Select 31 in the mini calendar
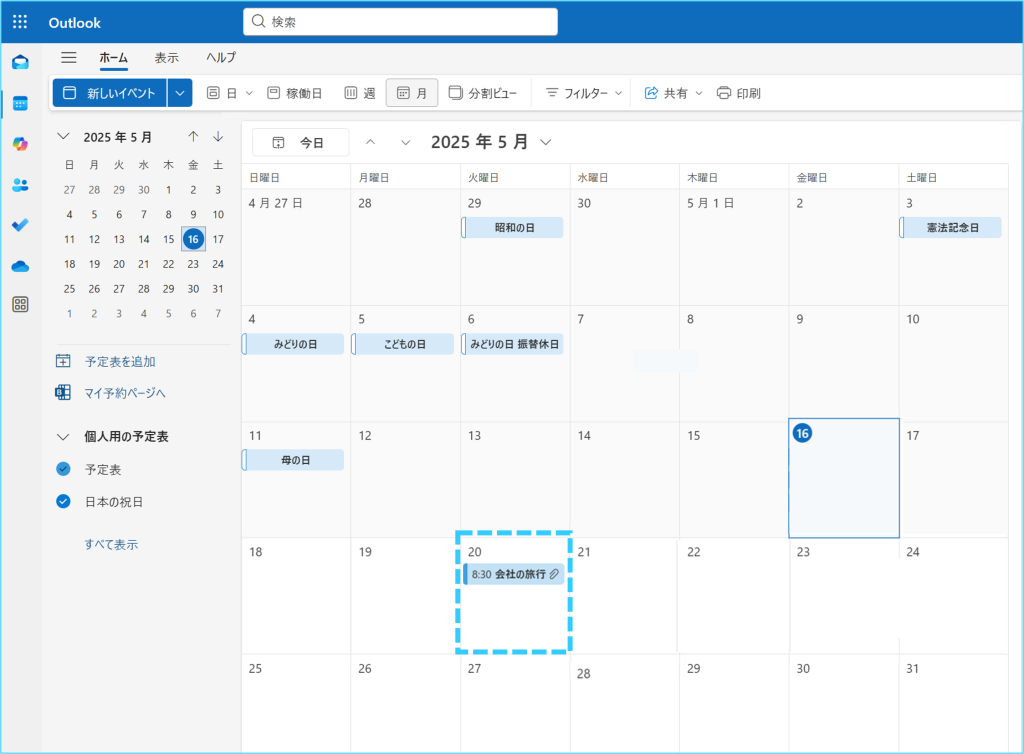Viewport: 1024px width, 754px height. (x=218, y=289)
